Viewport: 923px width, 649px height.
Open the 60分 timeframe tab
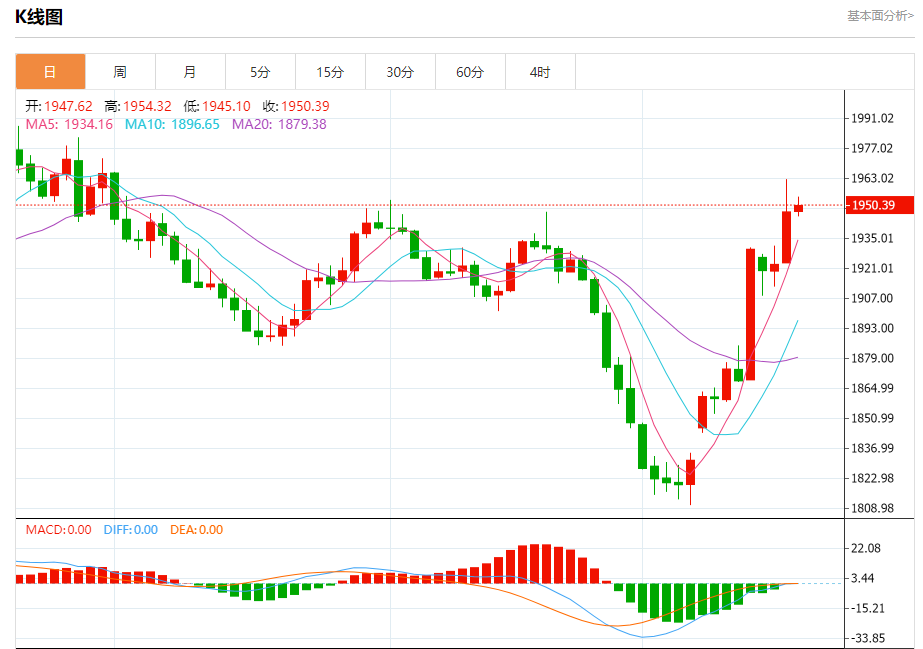pyautogui.click(x=470, y=72)
